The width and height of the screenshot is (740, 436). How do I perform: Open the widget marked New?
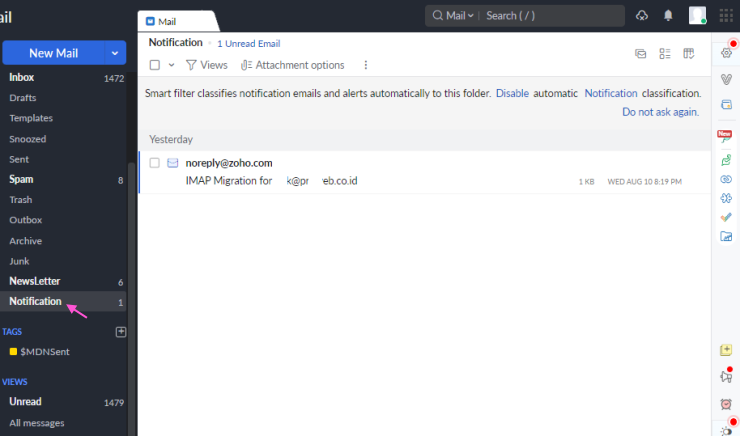click(x=725, y=136)
